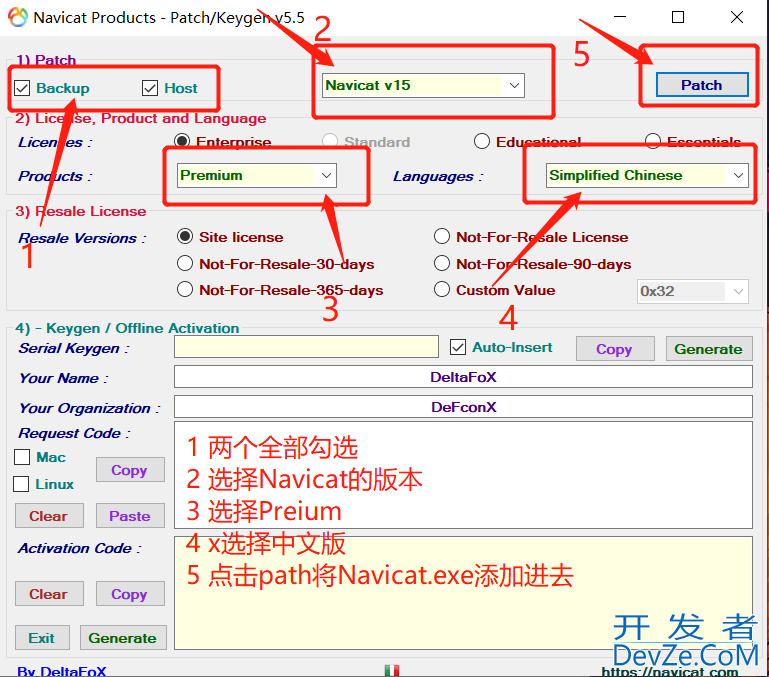769x677 pixels.
Task: Select the Essentials license radio button
Action: coord(653,141)
